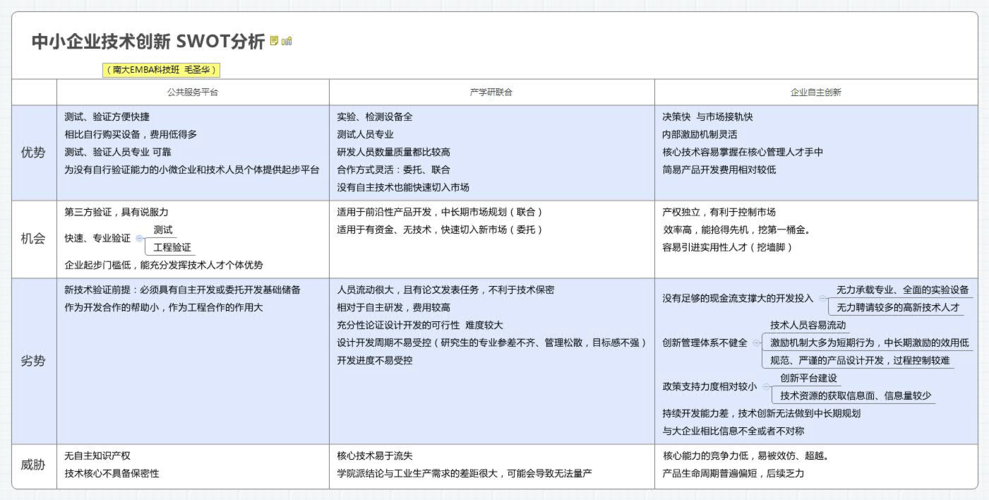Viewport: 989px width, 500px height.
Task: Select the topic 决策快 与市场接轨快
Action: pyautogui.click(x=707, y=117)
